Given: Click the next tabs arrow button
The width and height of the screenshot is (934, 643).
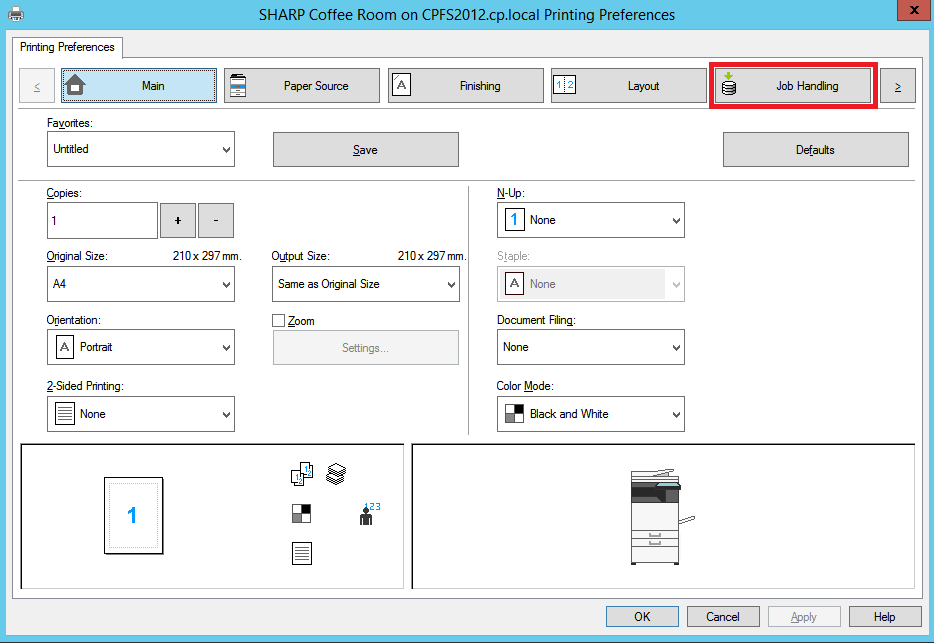Looking at the screenshot, I should [x=898, y=86].
